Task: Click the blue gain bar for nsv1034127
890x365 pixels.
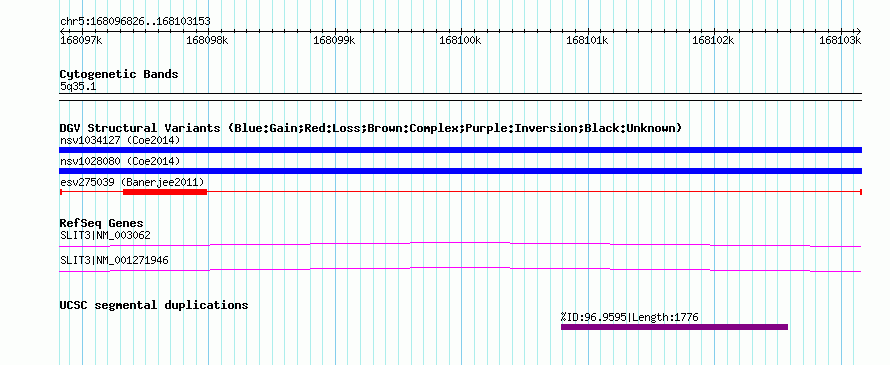Action: coord(460,150)
